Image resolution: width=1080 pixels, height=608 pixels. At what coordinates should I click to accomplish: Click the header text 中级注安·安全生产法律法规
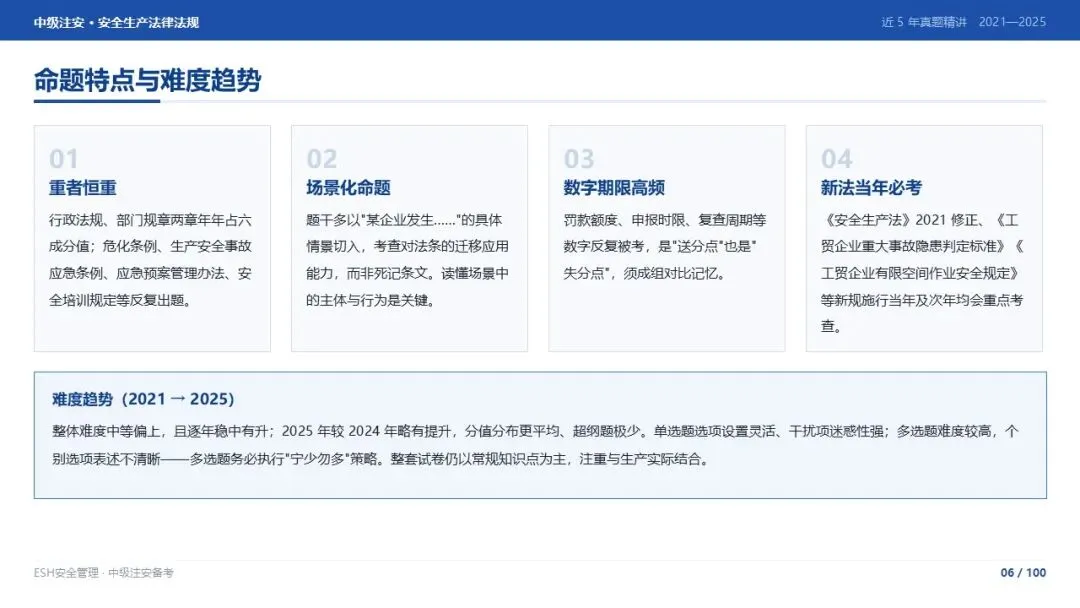click(116, 22)
